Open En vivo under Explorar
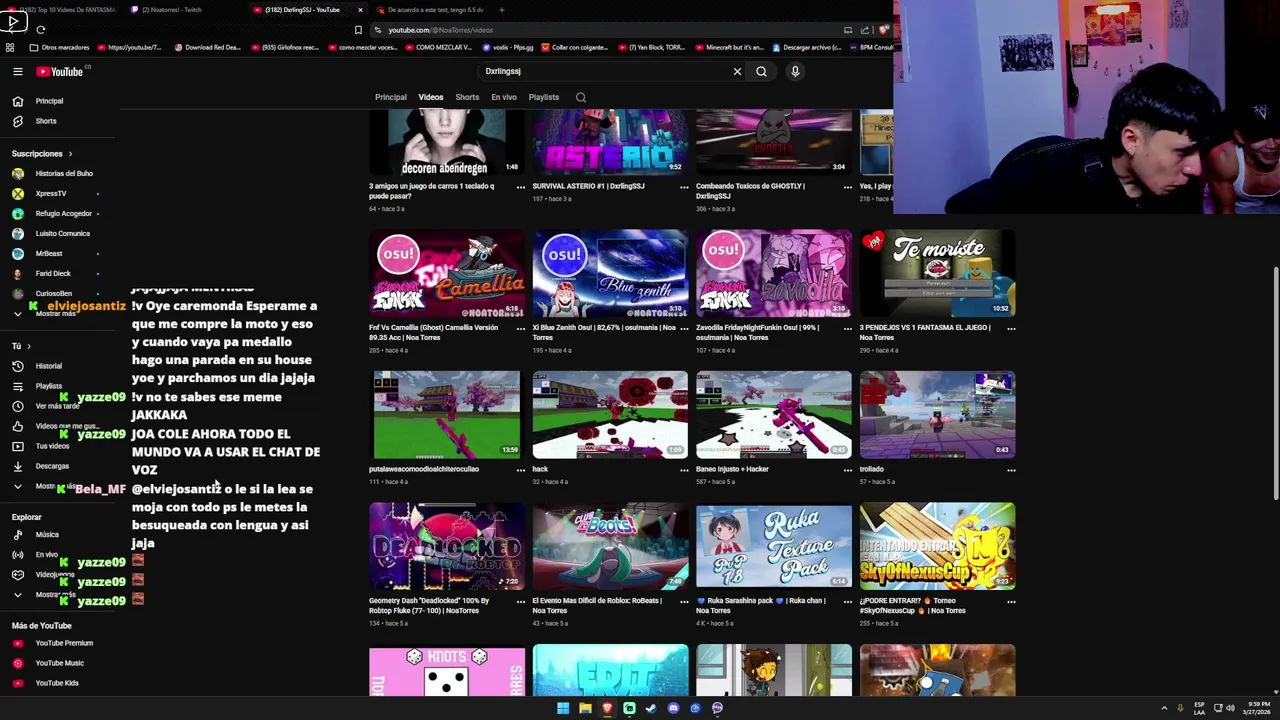 [46, 555]
